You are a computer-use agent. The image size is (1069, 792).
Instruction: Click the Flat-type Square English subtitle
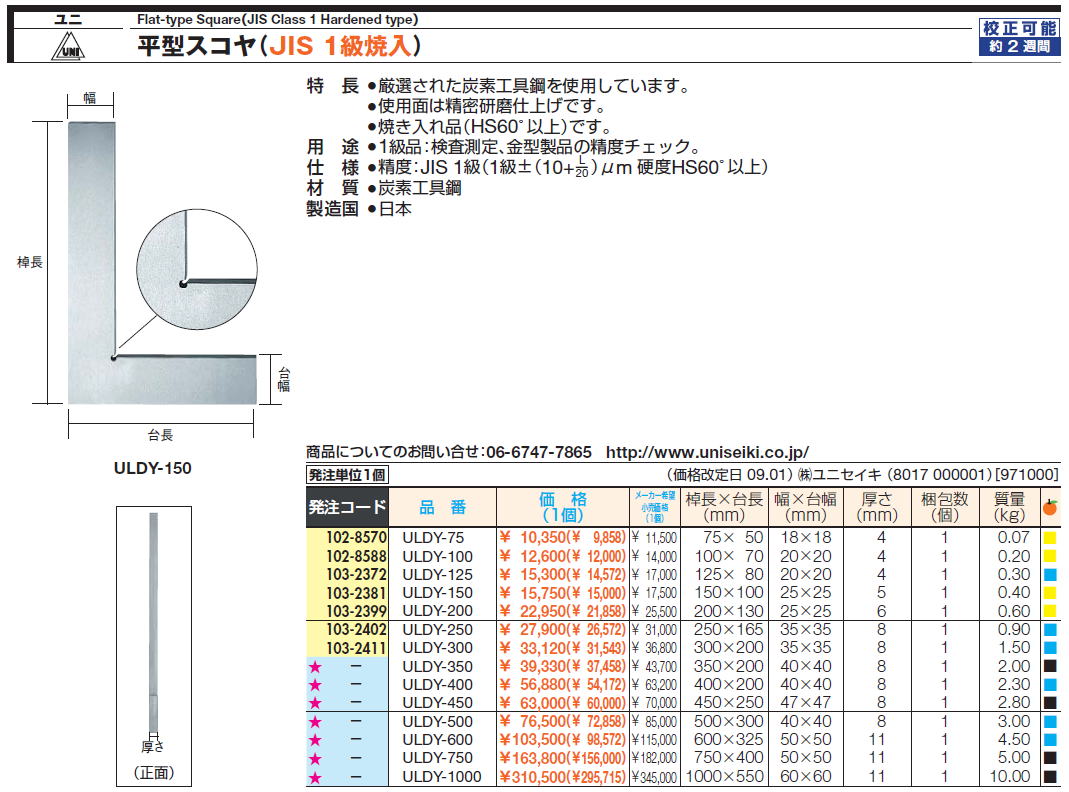click(277, 20)
